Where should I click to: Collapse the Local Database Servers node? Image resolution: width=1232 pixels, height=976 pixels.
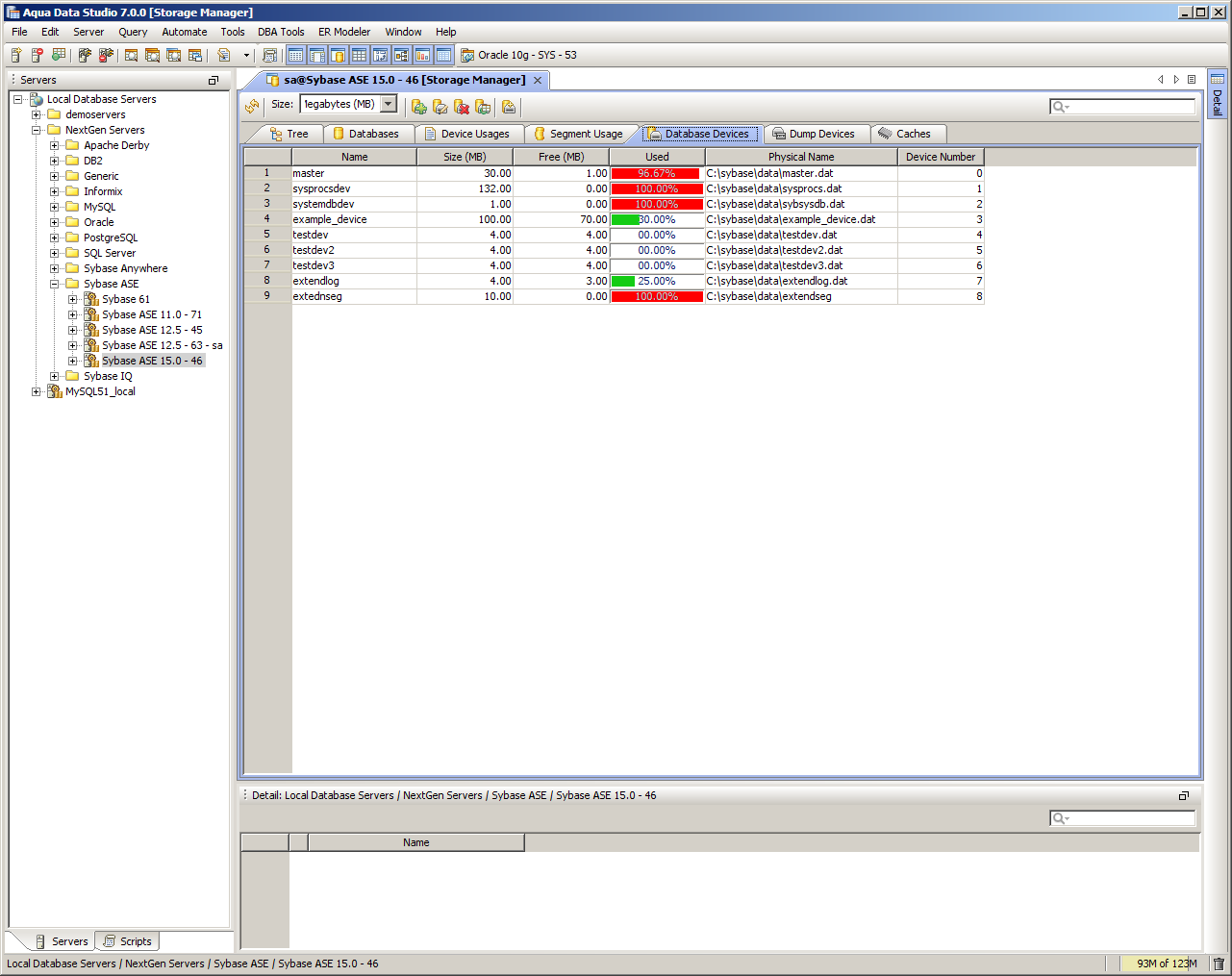(18, 99)
